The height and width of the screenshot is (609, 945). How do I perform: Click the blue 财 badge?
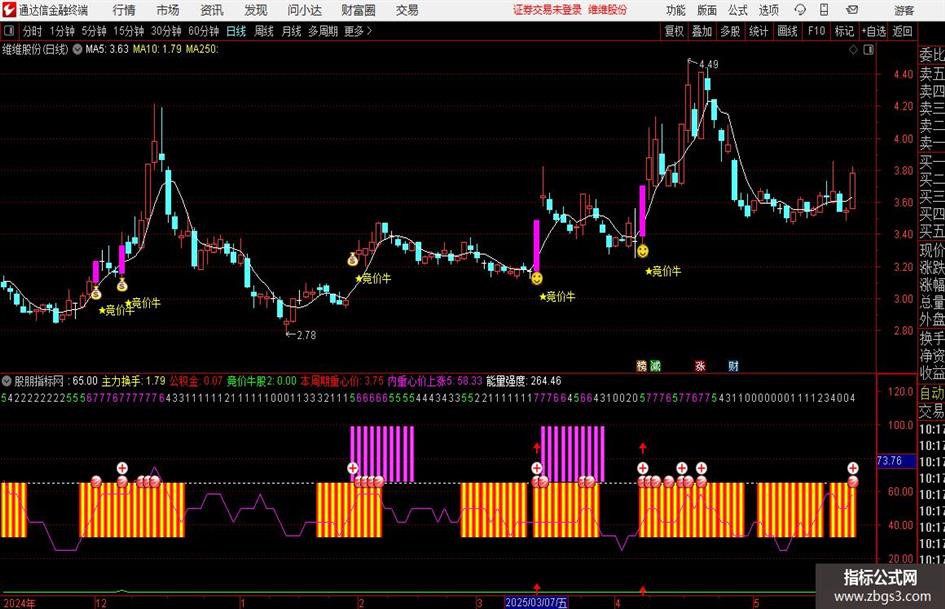pos(733,365)
